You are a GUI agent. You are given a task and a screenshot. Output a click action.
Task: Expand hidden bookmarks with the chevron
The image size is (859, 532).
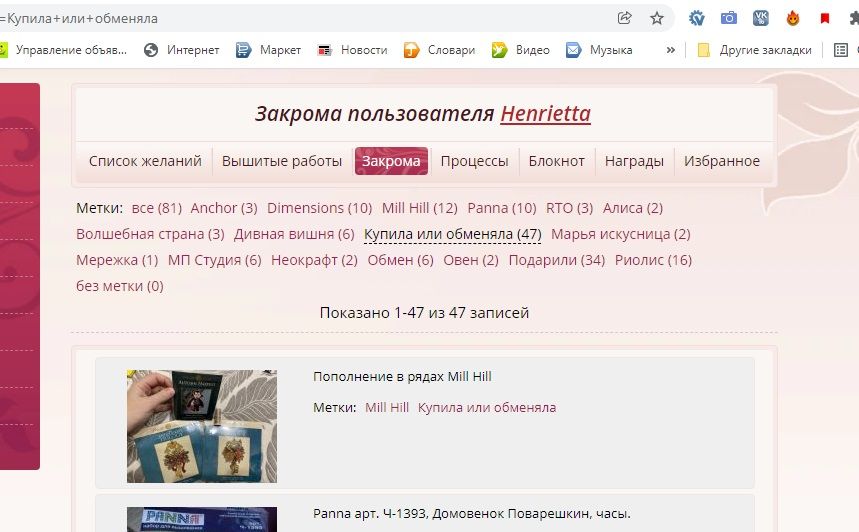point(671,50)
